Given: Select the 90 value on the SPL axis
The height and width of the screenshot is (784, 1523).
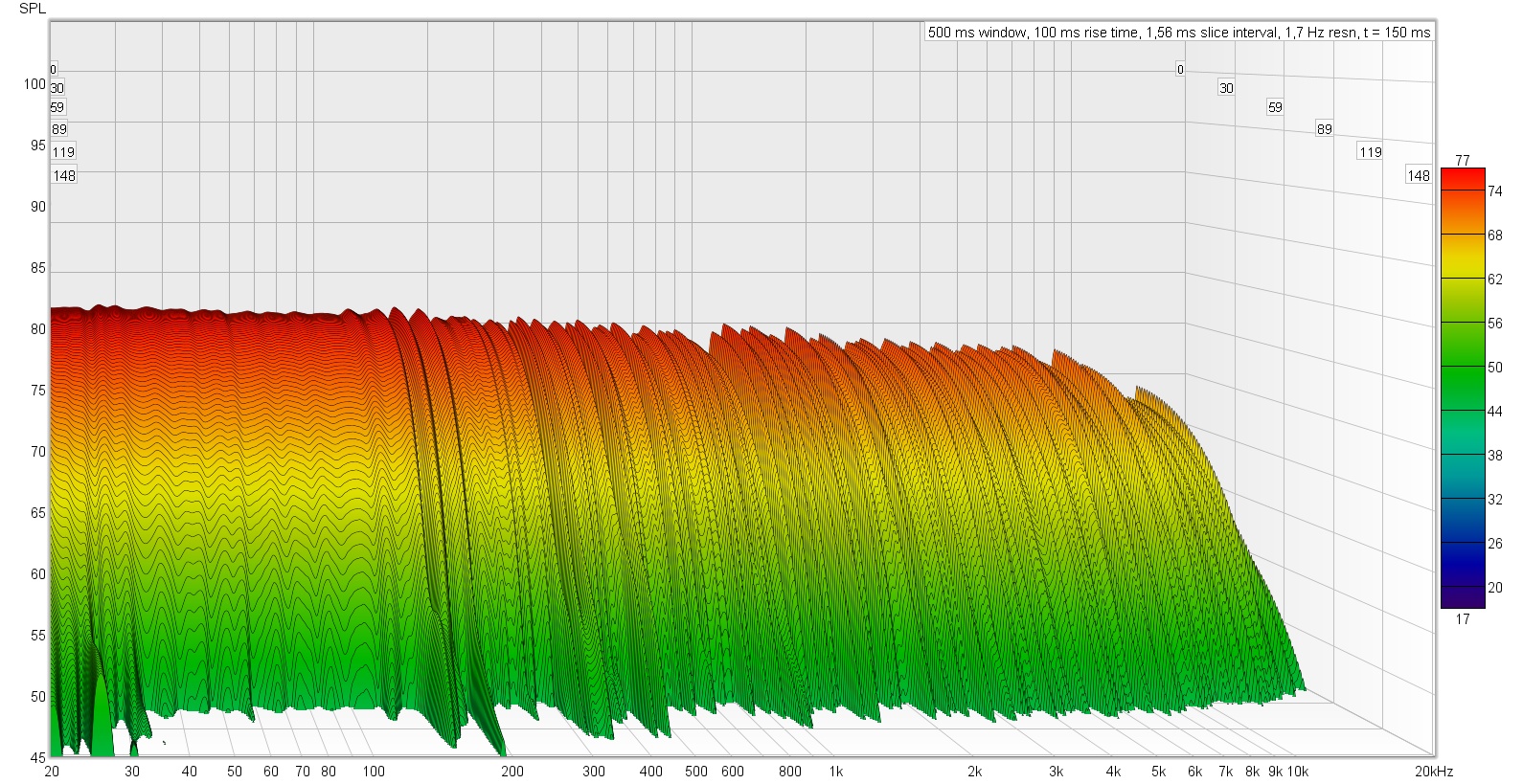Looking at the screenshot, I should point(38,207).
